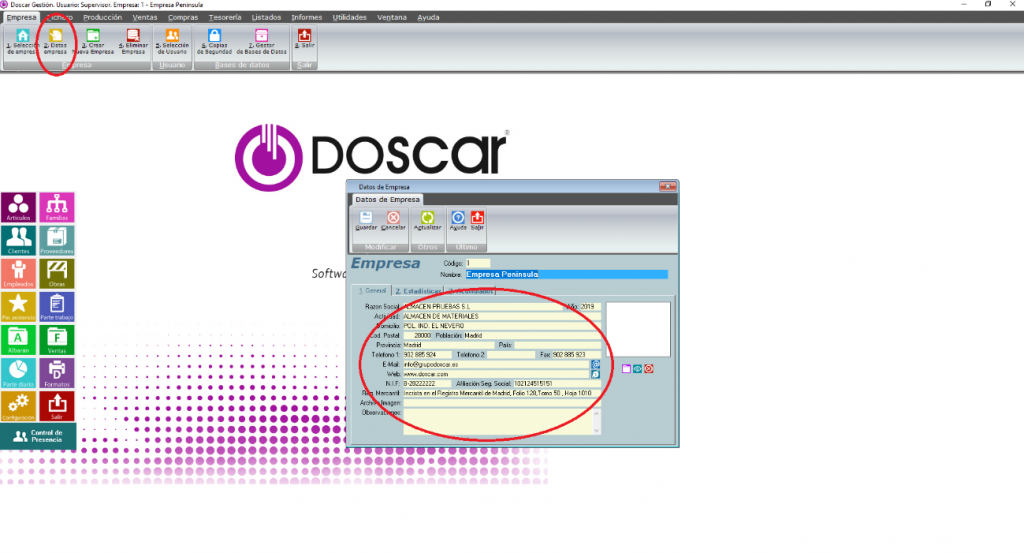1024x553 pixels.
Task: Click Cancelar in Datos de Empresa dialog
Action: pos(393,221)
